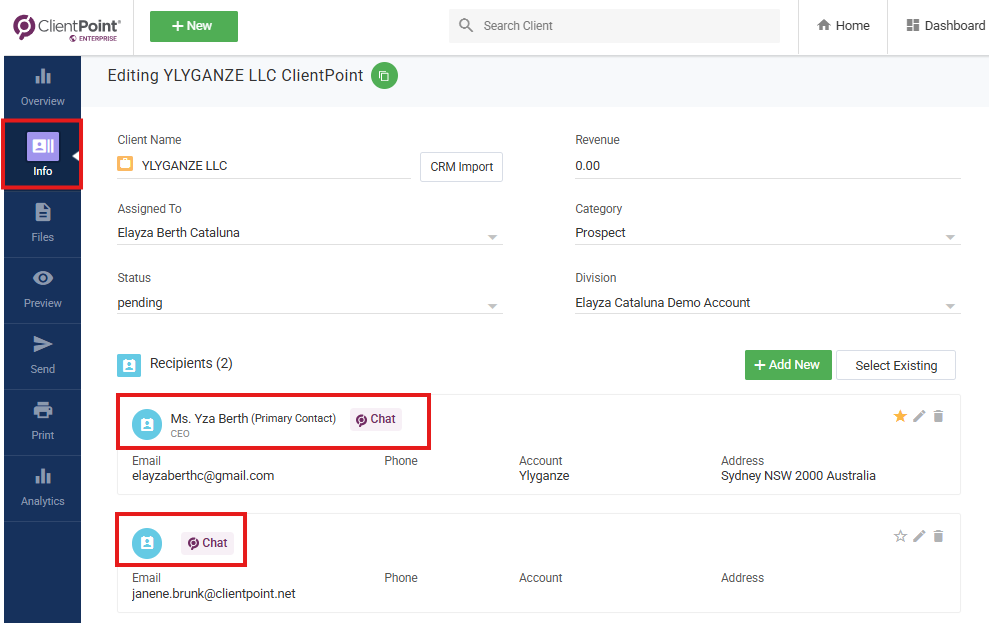Open the Status dropdown showing pending

click(x=310, y=303)
